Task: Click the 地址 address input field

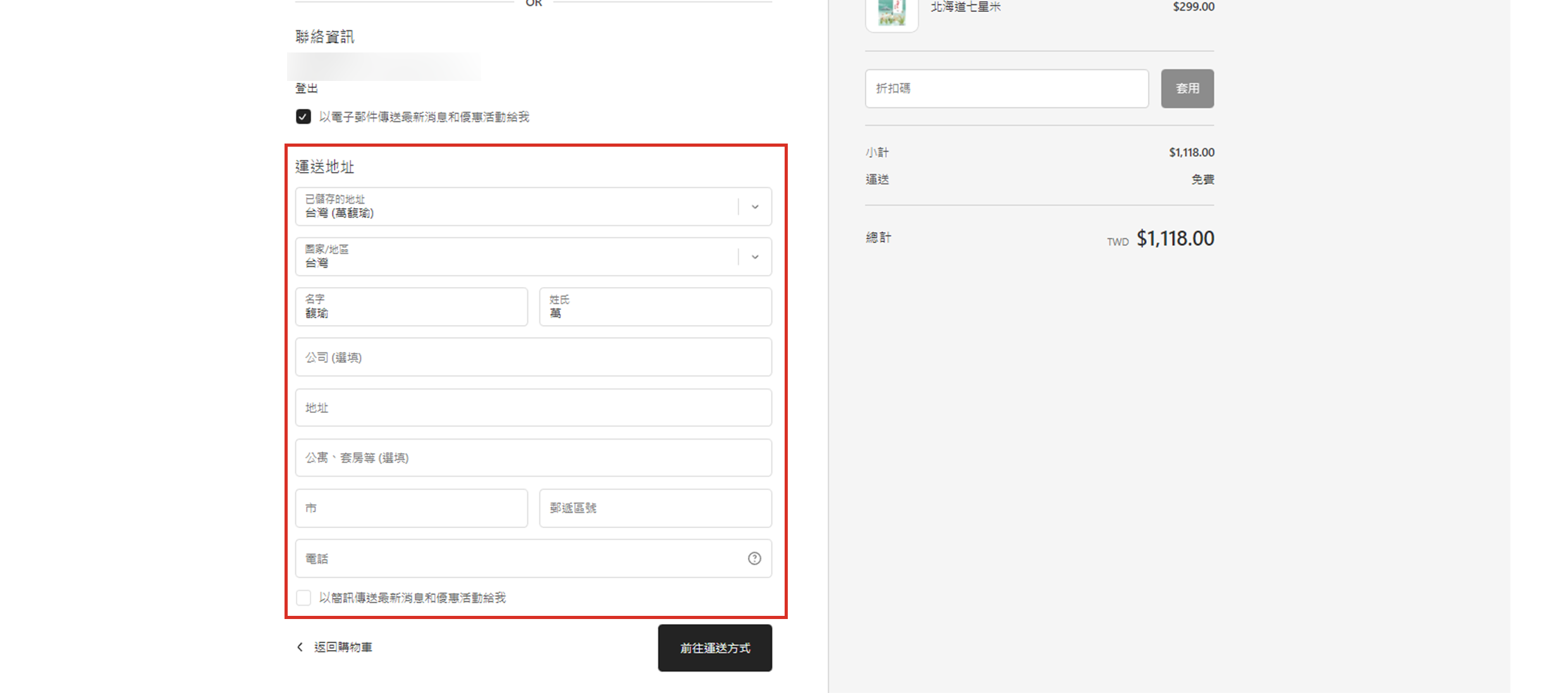Action: (x=533, y=408)
